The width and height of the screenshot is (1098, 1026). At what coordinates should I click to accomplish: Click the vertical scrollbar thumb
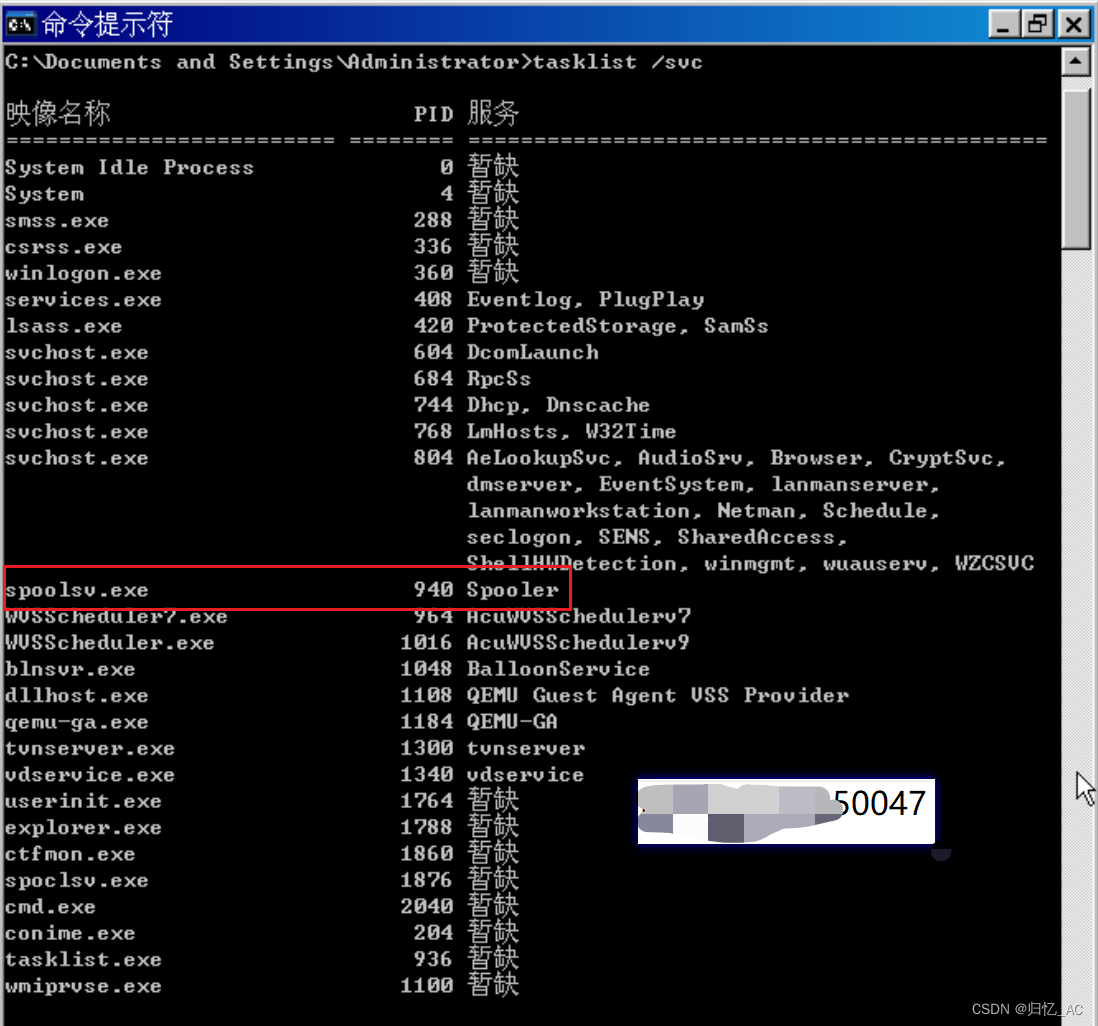click(x=1076, y=169)
